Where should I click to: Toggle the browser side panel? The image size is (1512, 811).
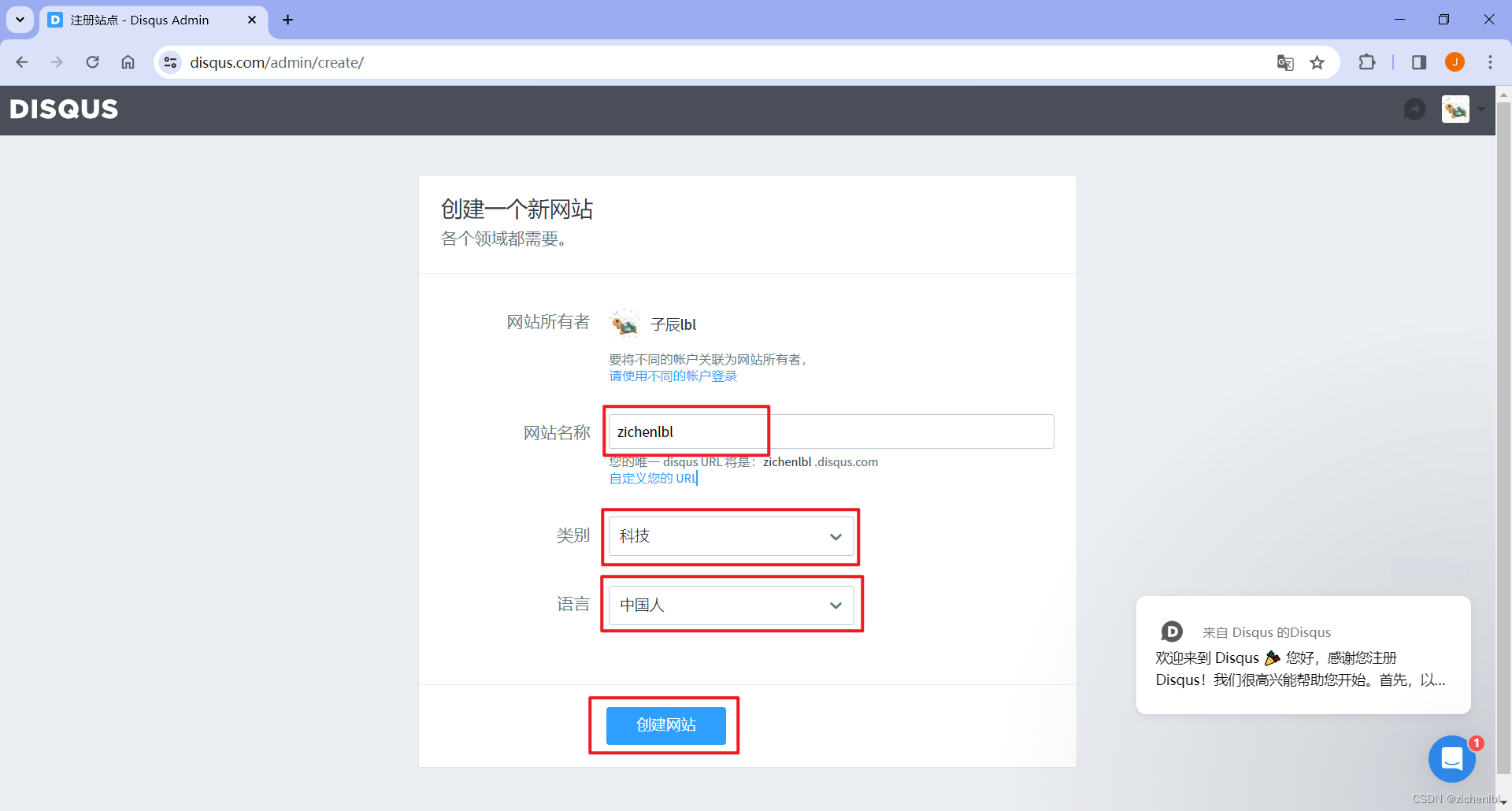point(1419,62)
